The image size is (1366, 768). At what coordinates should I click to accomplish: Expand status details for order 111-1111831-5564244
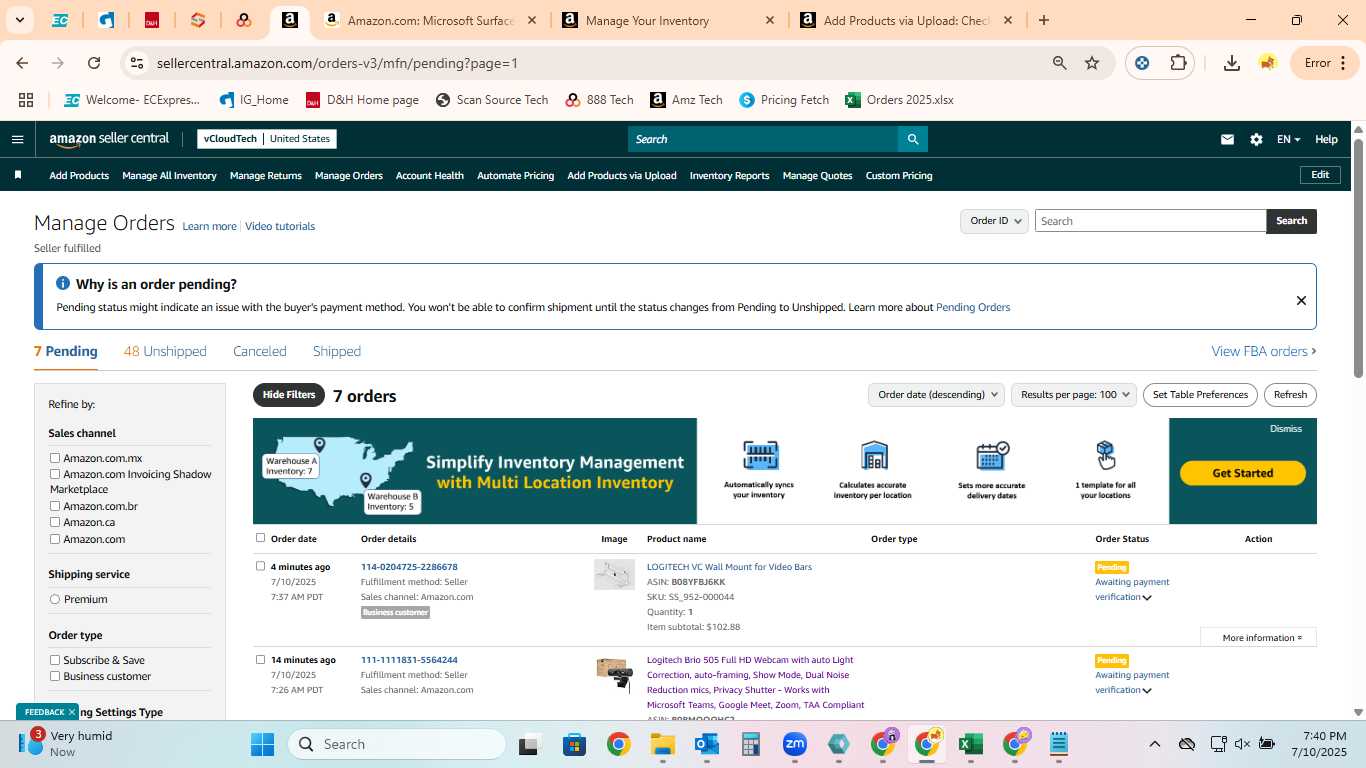pos(1147,691)
